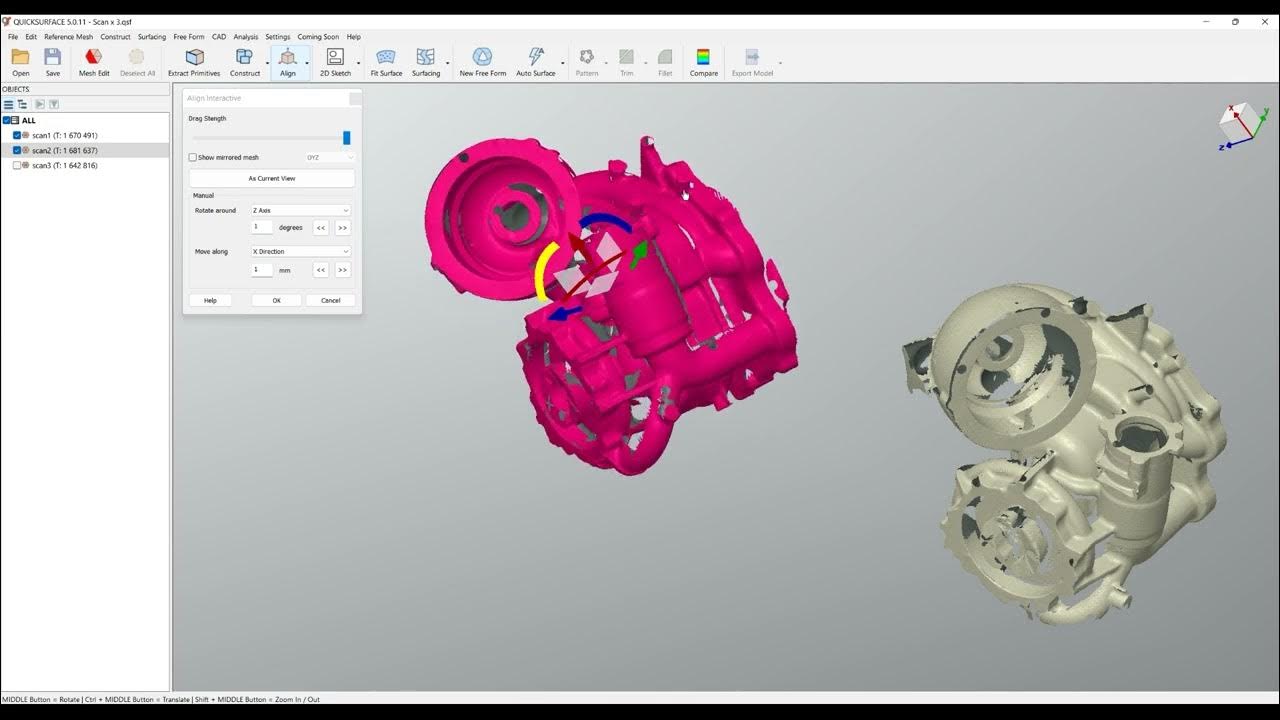Click the move distance mm input field
Viewport: 1280px width, 720px height.
tap(262, 269)
